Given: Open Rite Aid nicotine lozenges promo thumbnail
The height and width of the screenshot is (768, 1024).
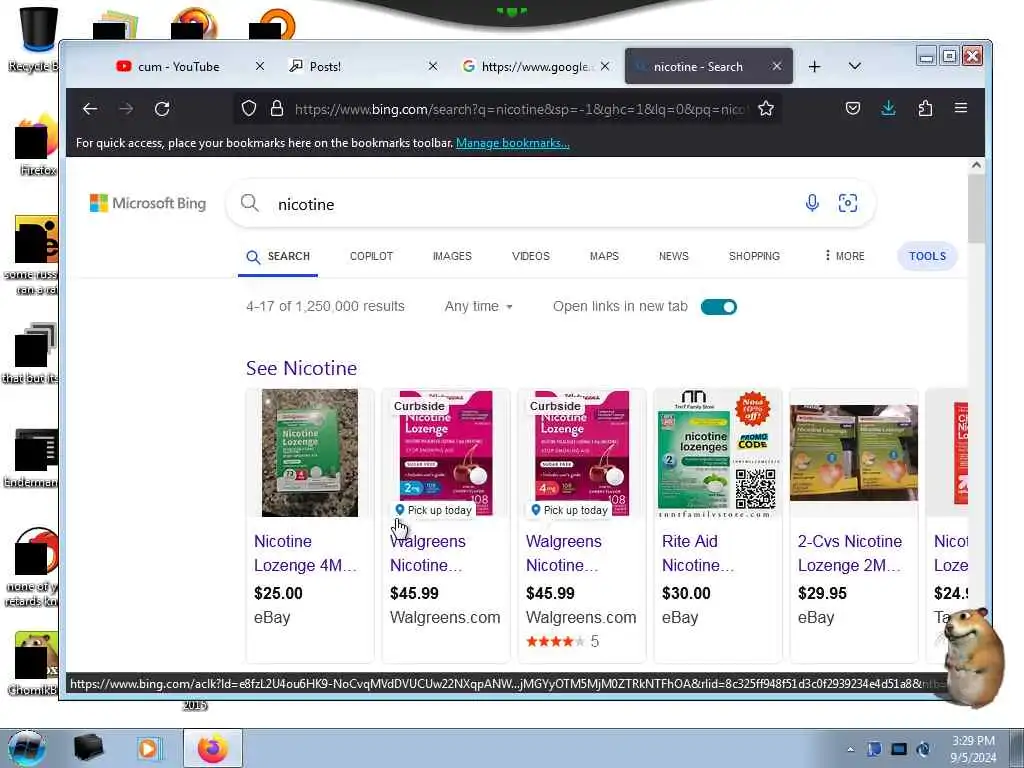Looking at the screenshot, I should coord(717,453).
